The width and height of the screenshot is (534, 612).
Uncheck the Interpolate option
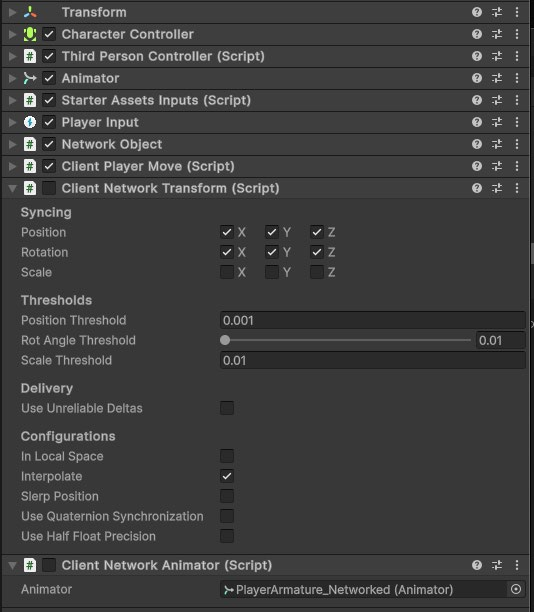click(x=227, y=476)
